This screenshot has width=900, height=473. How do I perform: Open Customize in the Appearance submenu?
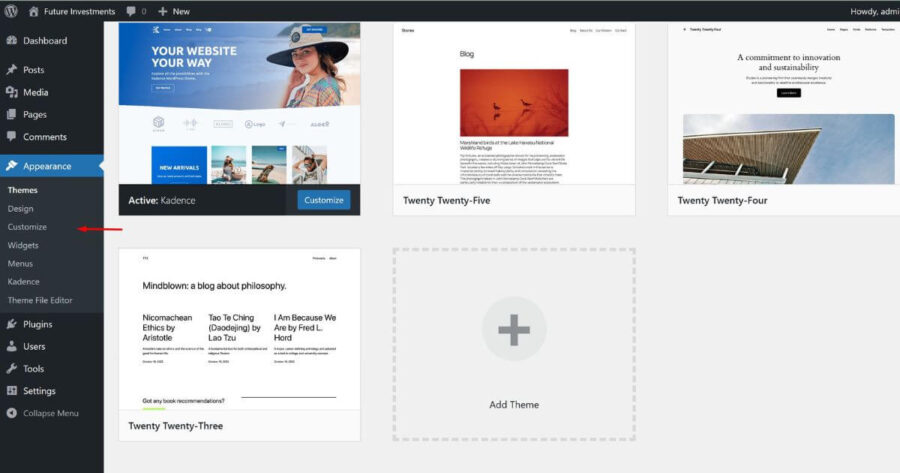(27, 227)
